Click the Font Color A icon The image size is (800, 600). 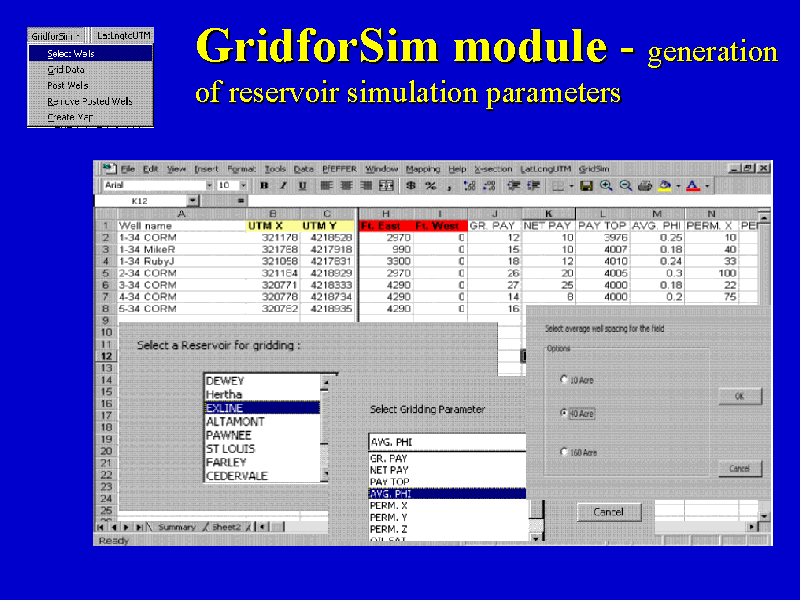692,186
